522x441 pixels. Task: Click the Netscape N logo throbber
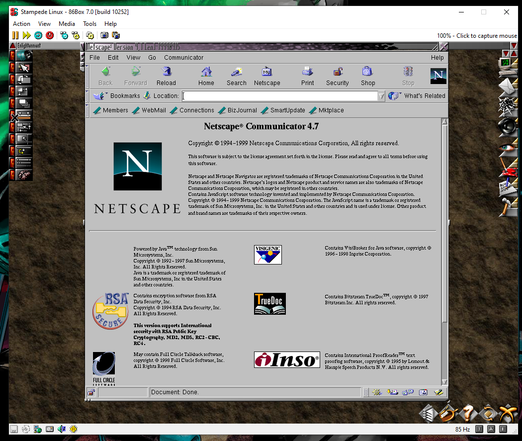click(438, 76)
